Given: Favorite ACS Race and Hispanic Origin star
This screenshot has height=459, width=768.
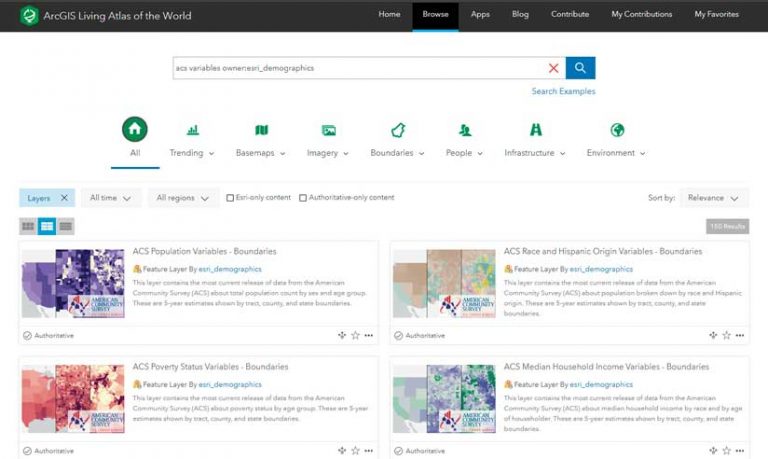Looking at the screenshot, I should coord(726,336).
